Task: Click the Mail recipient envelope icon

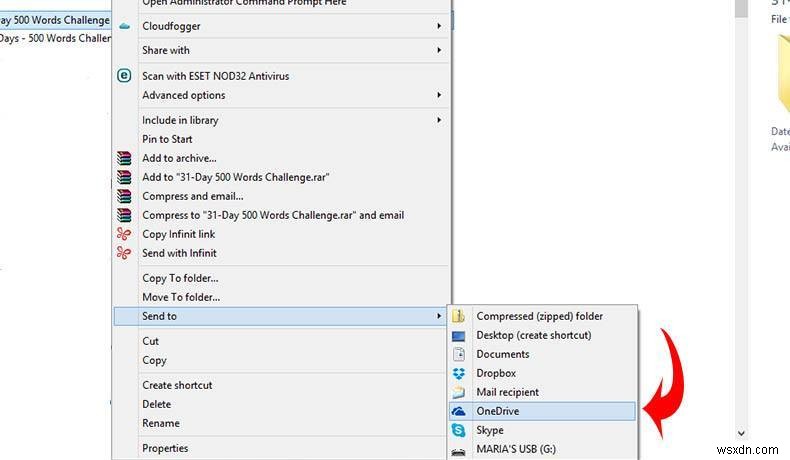Action: pos(458,392)
